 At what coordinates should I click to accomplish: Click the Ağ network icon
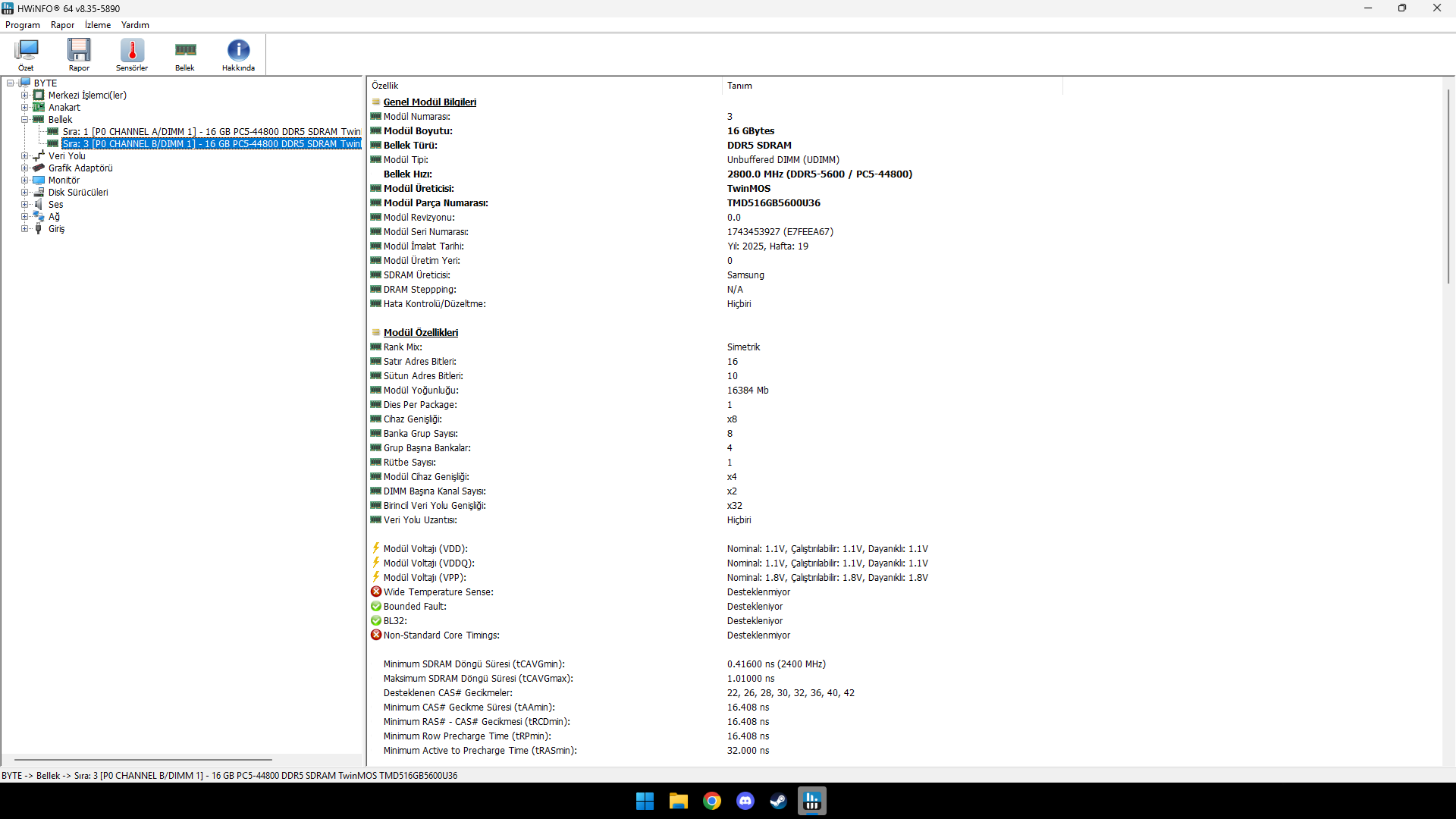39,217
